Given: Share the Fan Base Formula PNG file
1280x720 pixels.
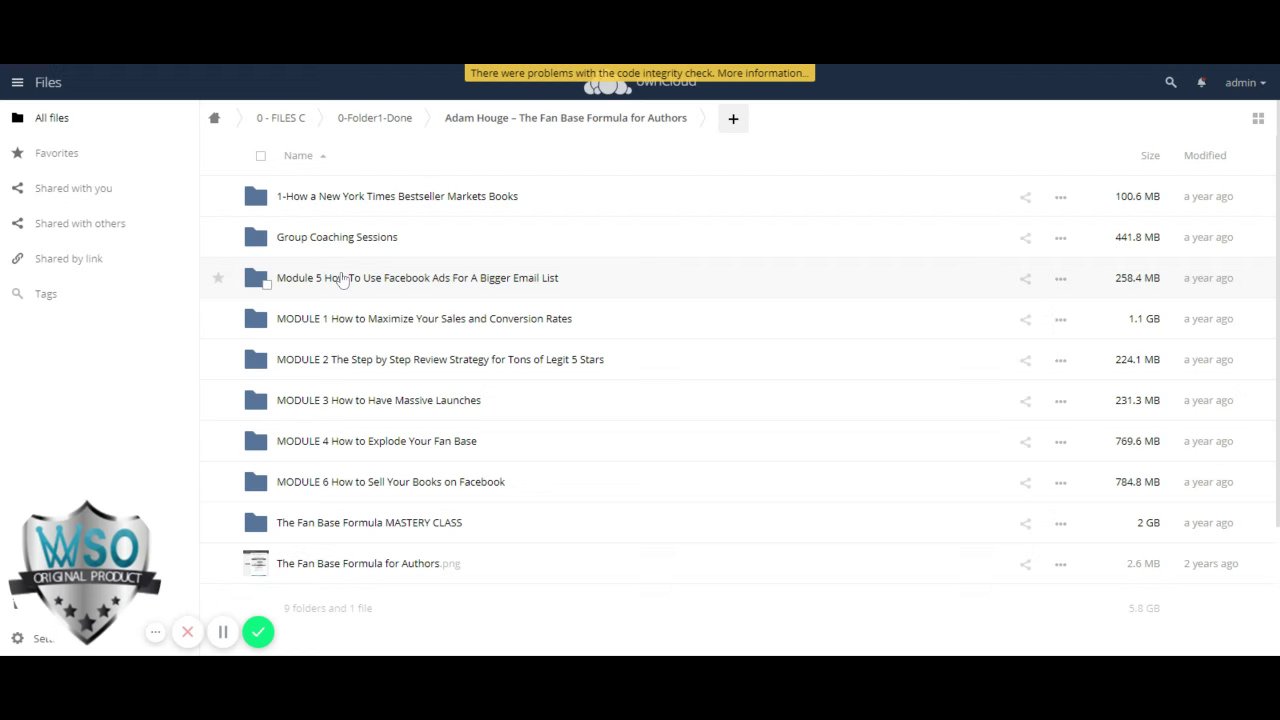Looking at the screenshot, I should click(1025, 565).
